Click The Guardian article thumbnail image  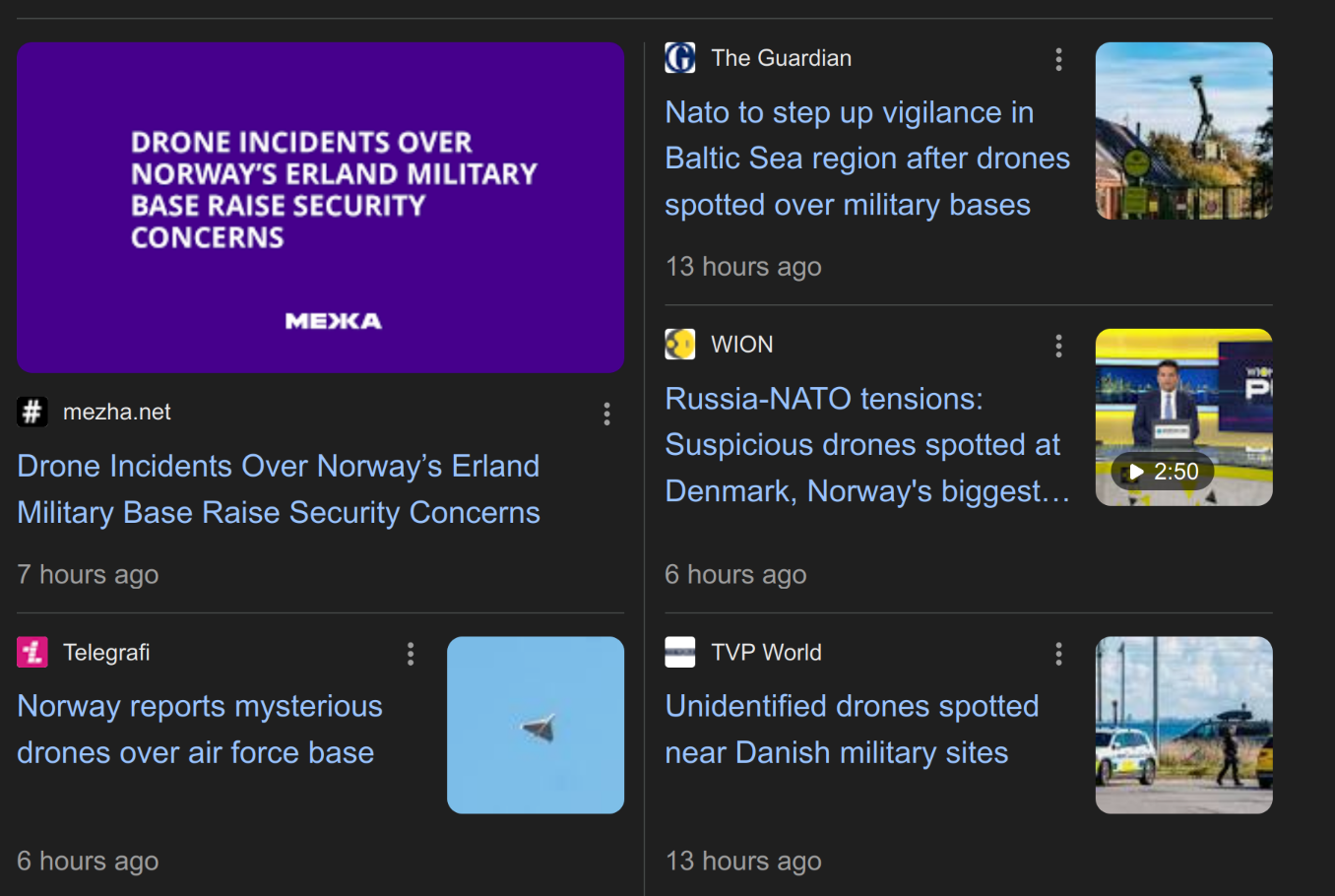[1183, 131]
